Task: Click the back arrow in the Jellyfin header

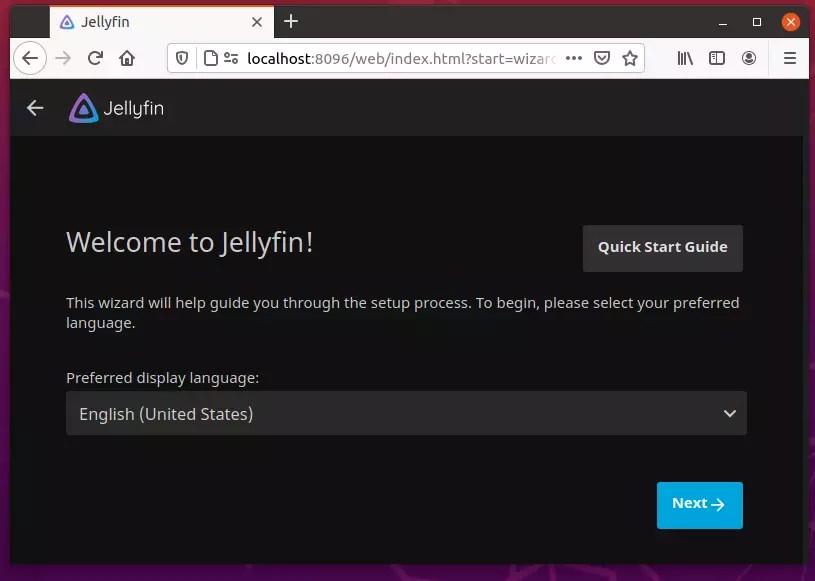Action: click(34, 107)
